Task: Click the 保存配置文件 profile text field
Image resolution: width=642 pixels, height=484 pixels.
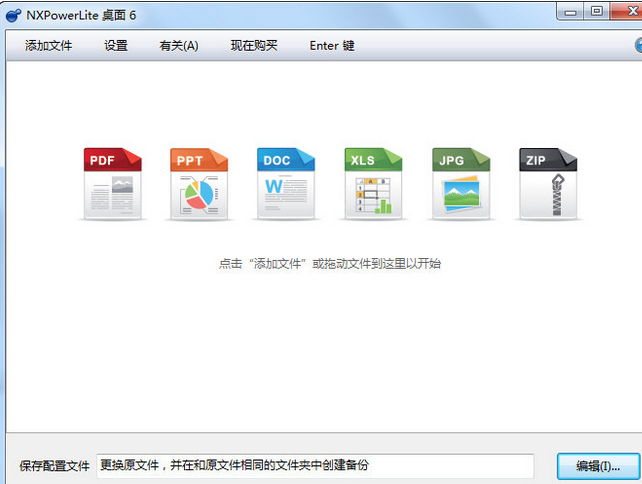Action: [x=315, y=466]
